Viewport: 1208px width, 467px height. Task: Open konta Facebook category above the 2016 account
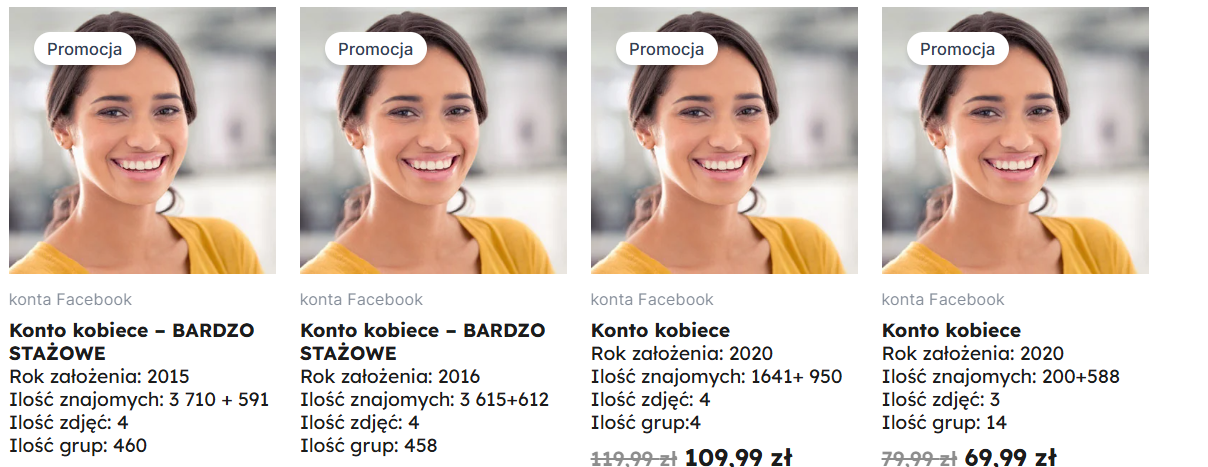361,299
